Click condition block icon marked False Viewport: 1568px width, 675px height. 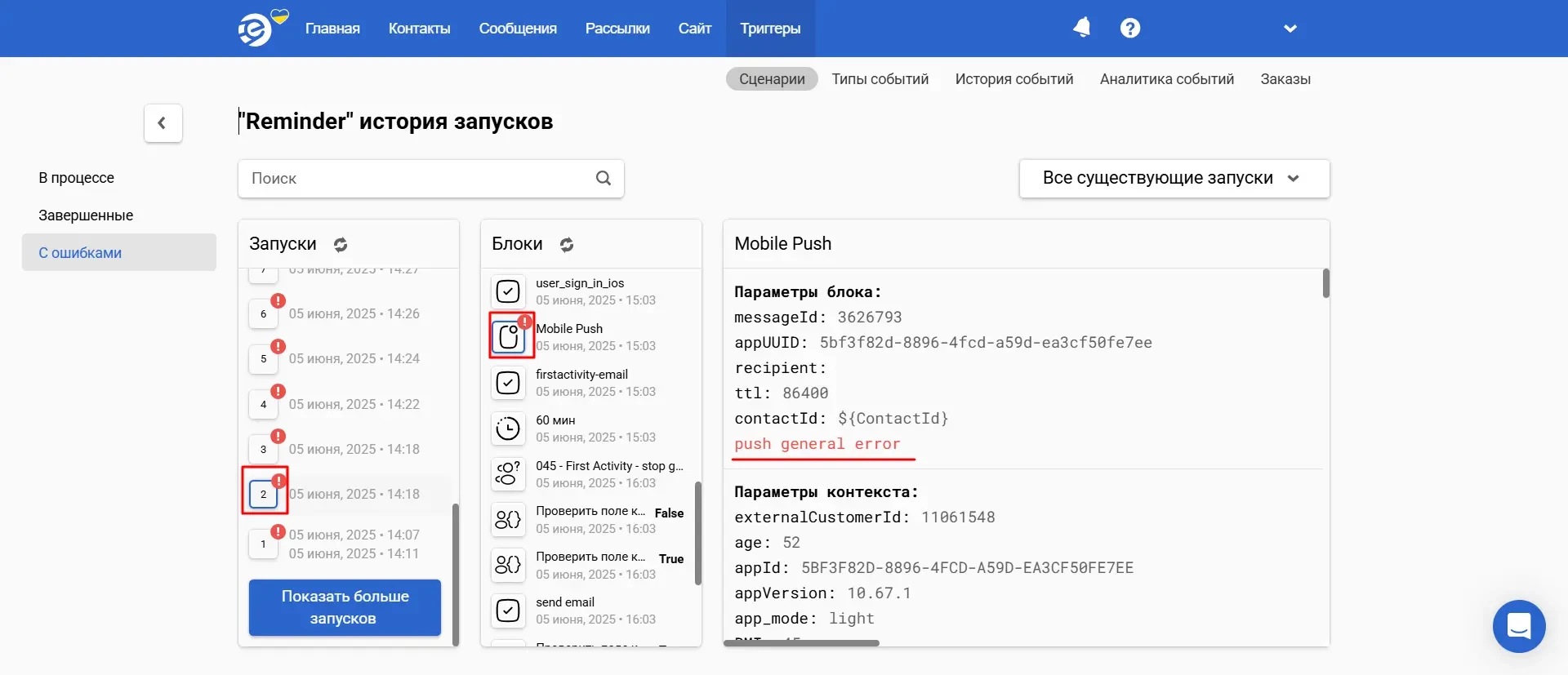(x=508, y=519)
